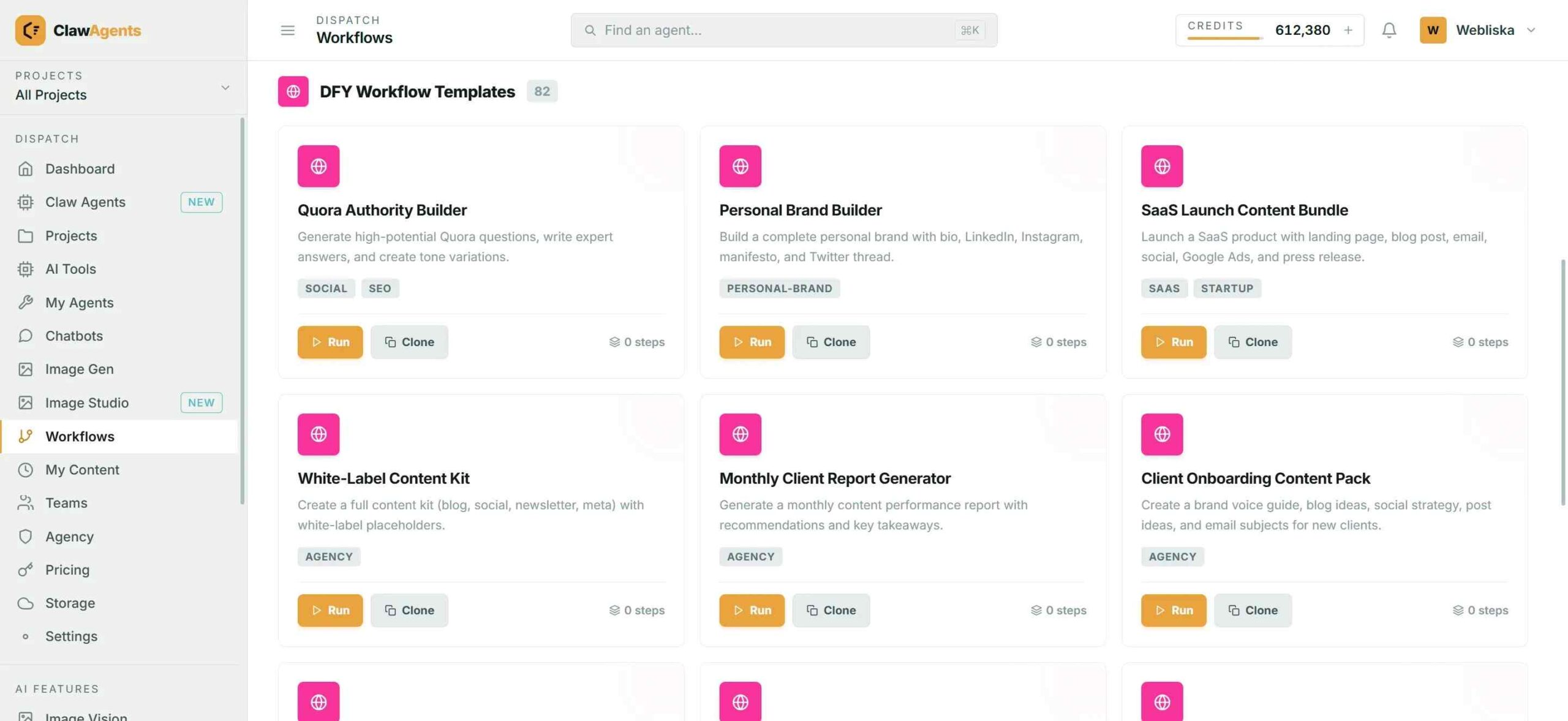The image size is (1568, 721).
Task: Click the NEW badge beside Claw Agents
Action: tap(201, 202)
